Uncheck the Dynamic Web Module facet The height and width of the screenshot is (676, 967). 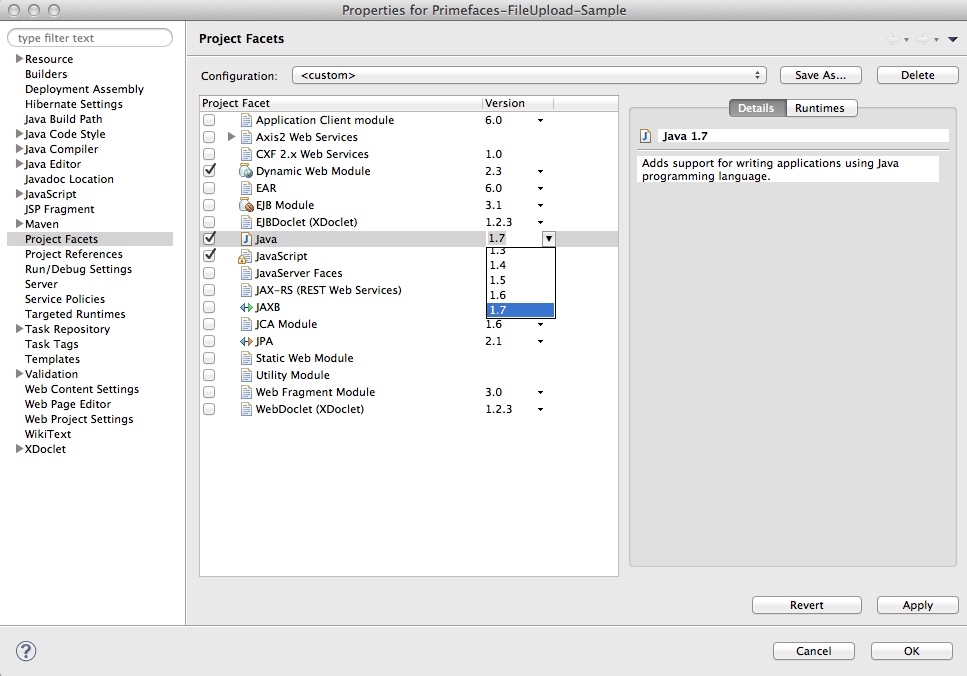210,170
